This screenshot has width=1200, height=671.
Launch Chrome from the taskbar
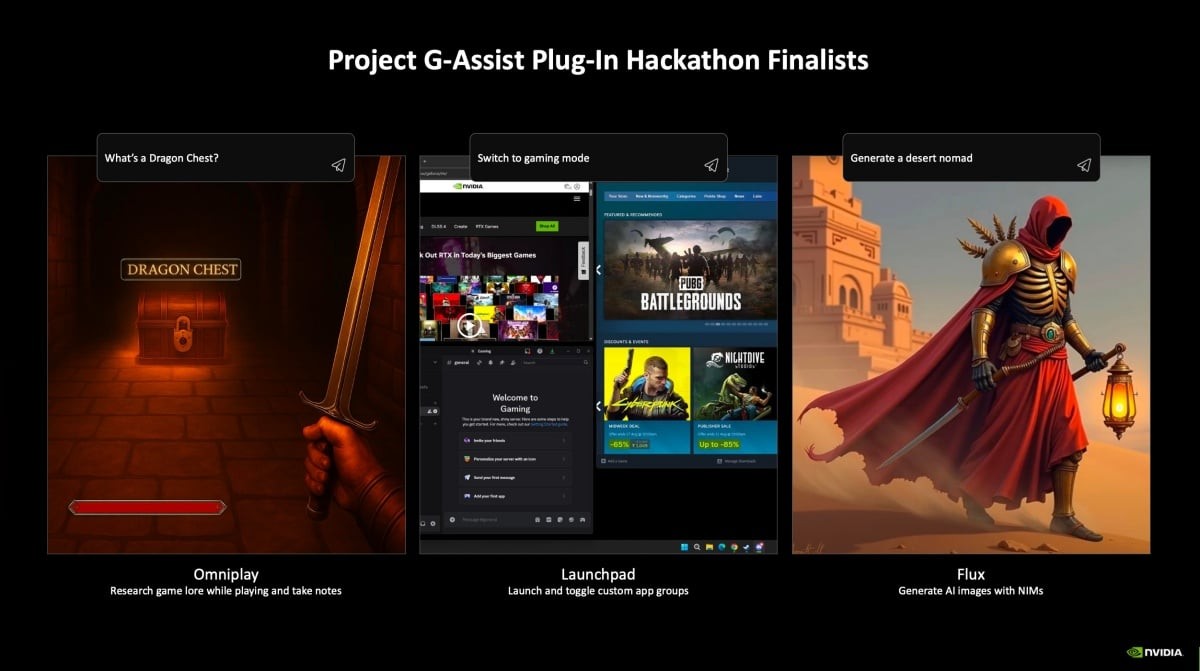pos(734,547)
